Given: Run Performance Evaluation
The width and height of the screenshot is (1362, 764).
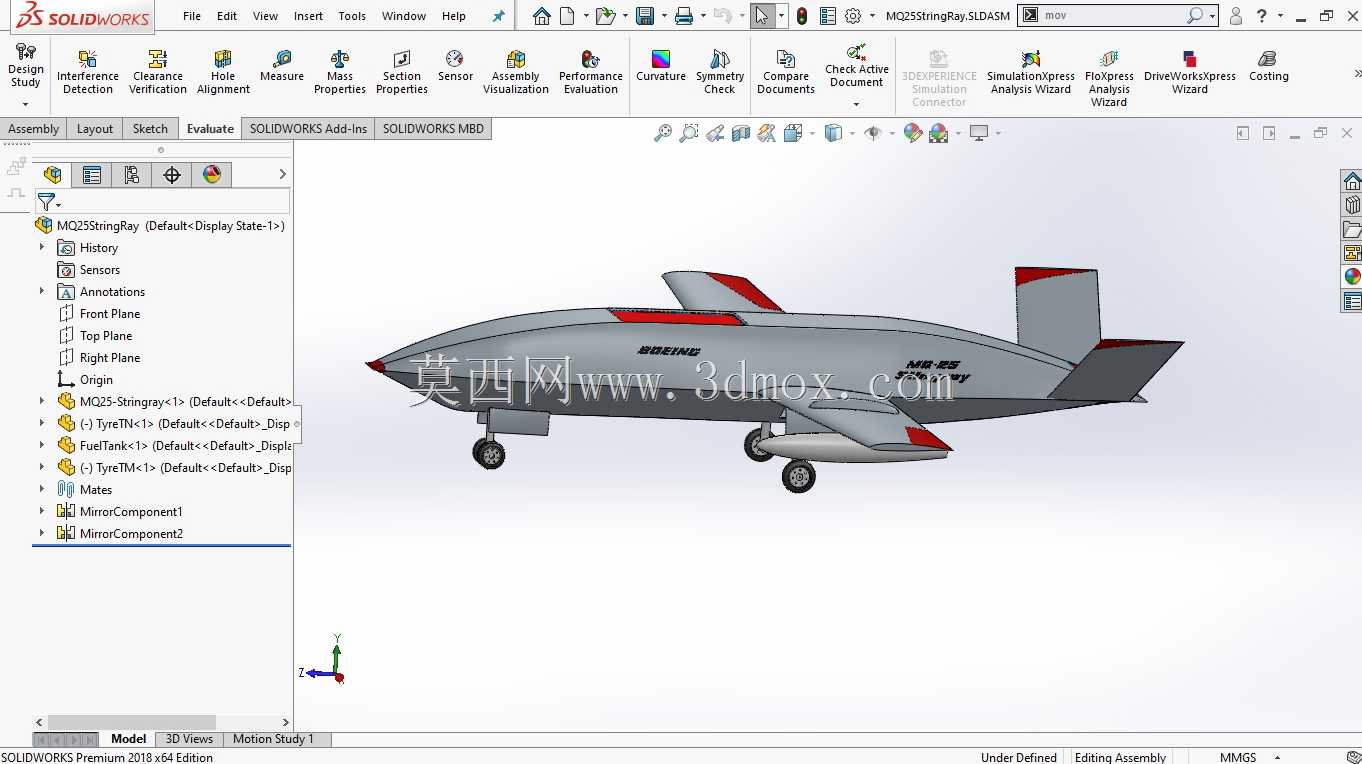Looking at the screenshot, I should [x=591, y=72].
